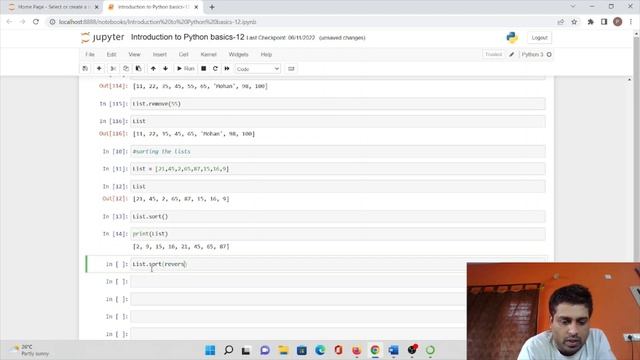Screen dimensions: 640x360
Task: Open Windows taskbar Search
Action: click(x=229, y=350)
